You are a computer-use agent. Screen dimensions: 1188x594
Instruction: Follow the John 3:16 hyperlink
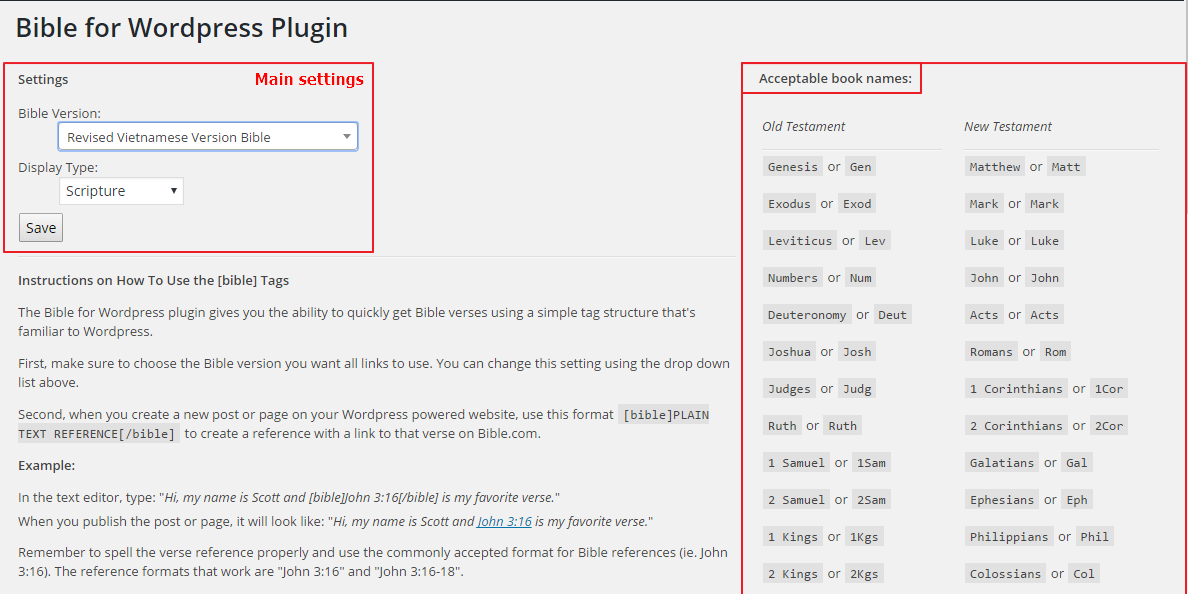point(504,521)
